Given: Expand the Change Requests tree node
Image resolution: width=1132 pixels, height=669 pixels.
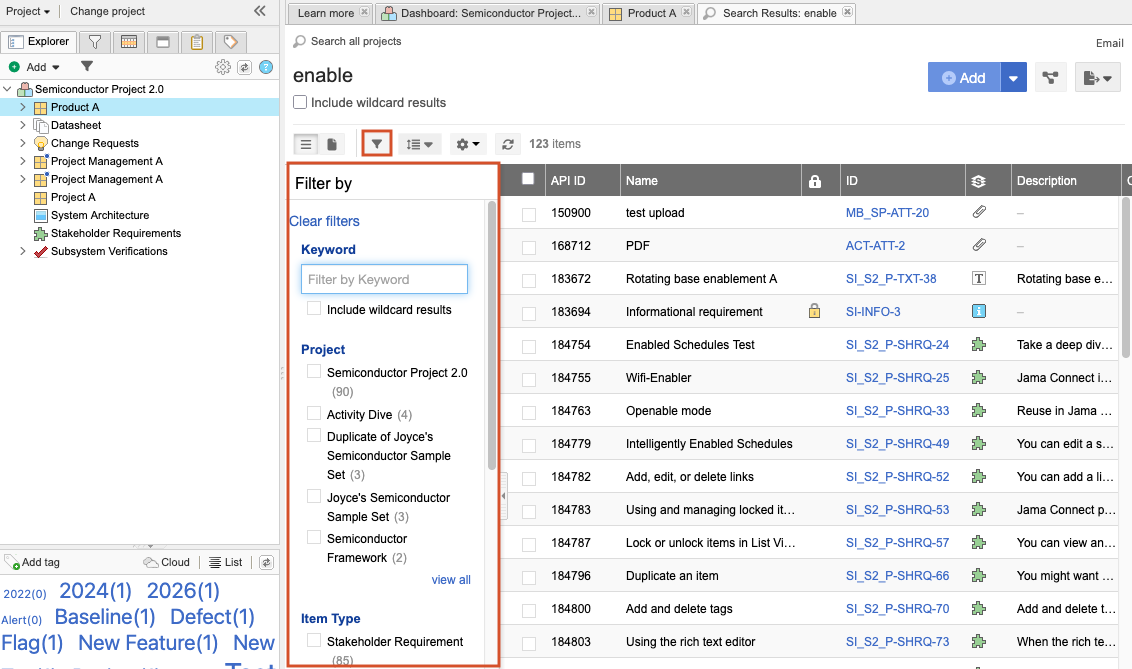Looking at the screenshot, I should pyautogui.click(x=22, y=143).
